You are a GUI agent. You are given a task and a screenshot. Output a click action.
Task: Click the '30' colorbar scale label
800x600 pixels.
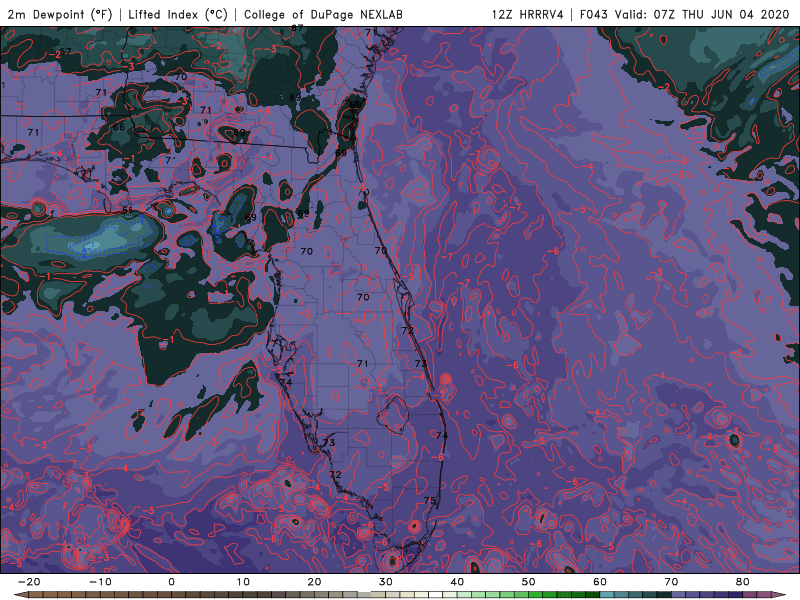coord(386,582)
